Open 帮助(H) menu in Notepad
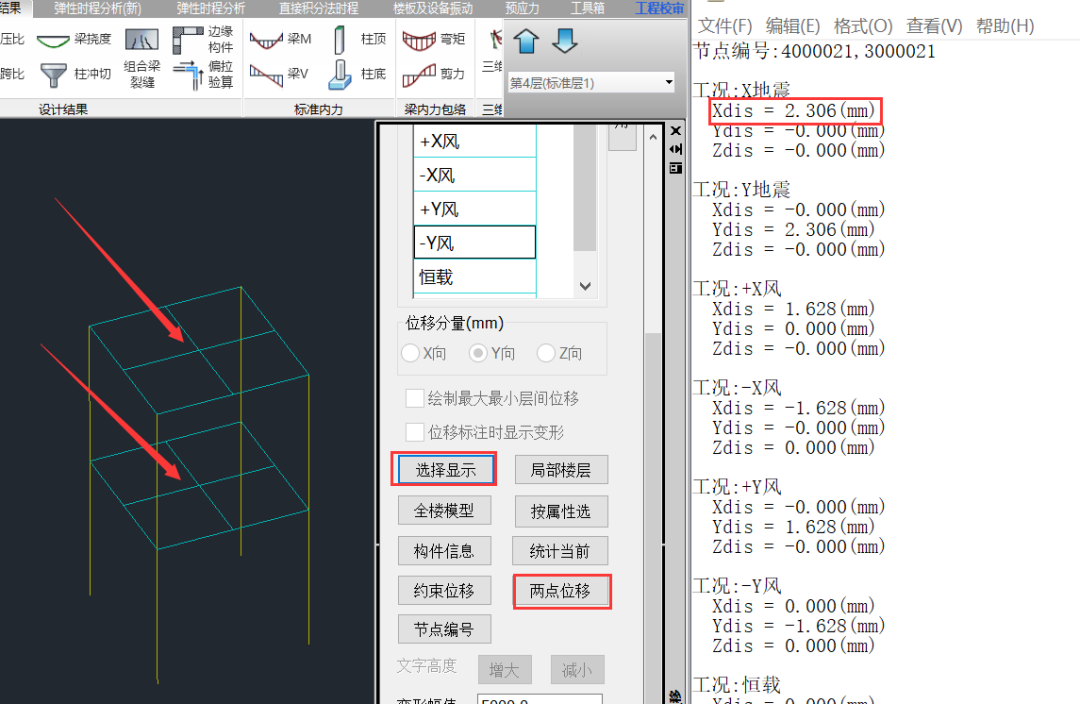The width and height of the screenshot is (1080, 704). coord(1005,26)
